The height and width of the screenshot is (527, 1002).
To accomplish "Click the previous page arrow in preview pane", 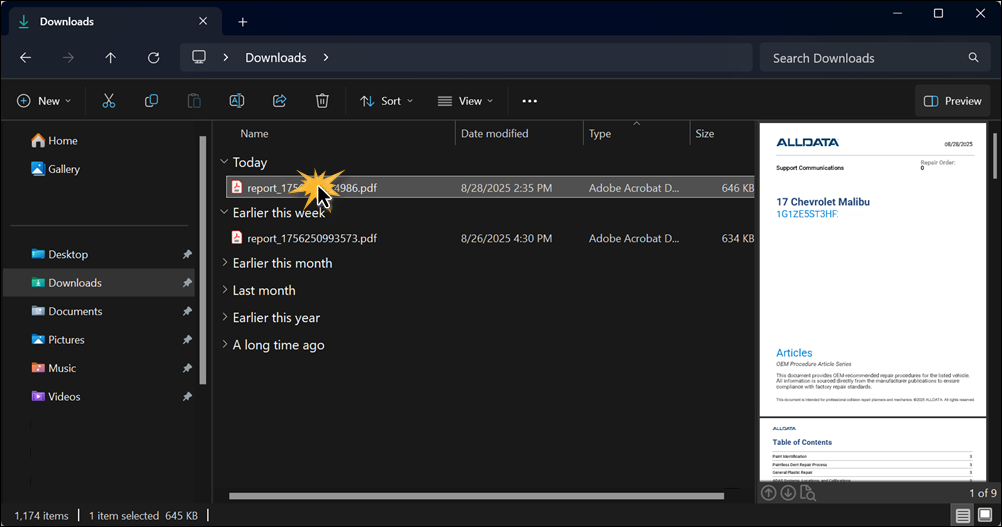I will pyautogui.click(x=769, y=493).
